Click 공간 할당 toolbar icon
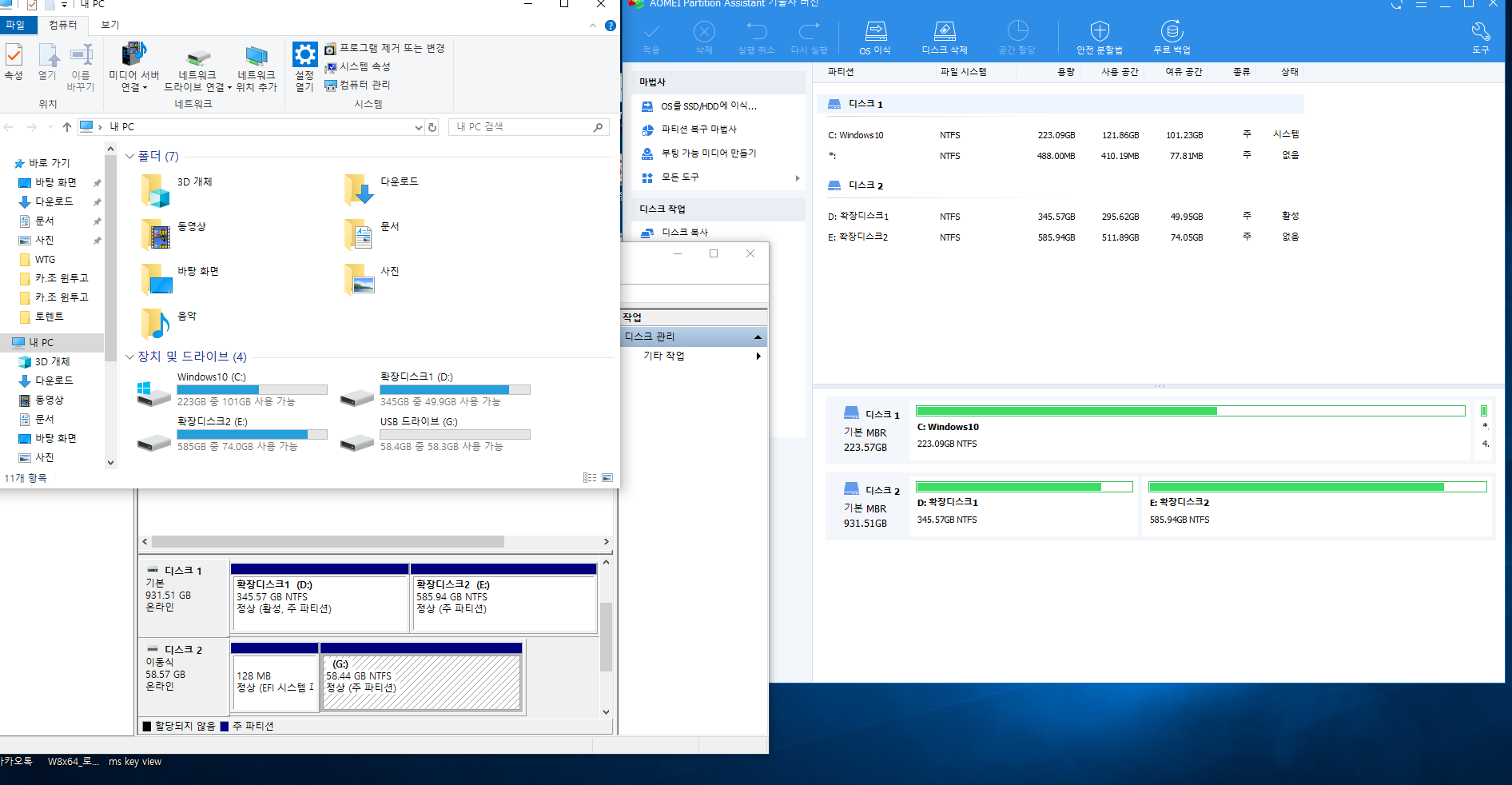The image size is (1512, 785). click(1017, 38)
